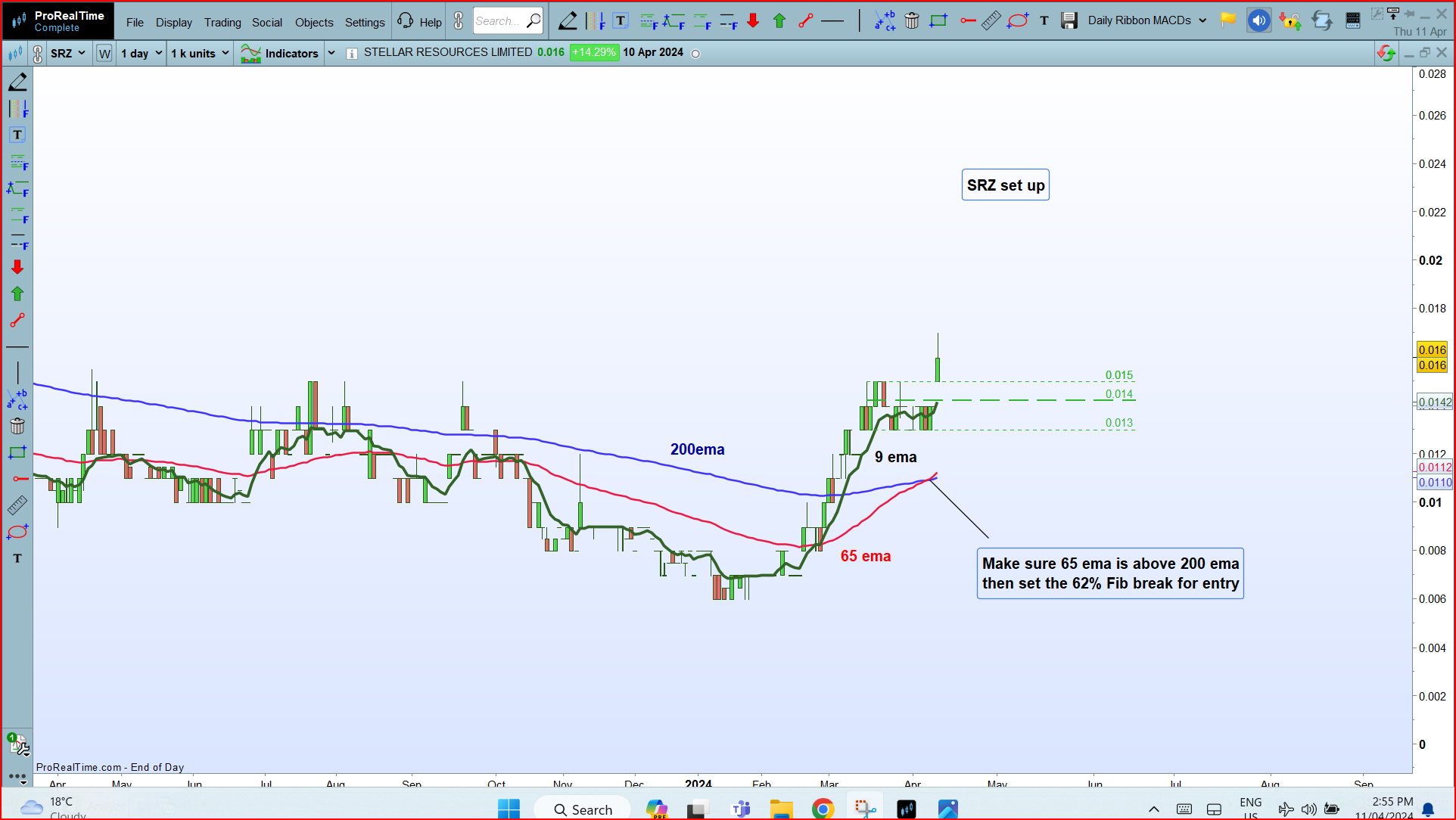The image size is (1456, 820).
Task: Open the Social menu
Action: coord(267,22)
